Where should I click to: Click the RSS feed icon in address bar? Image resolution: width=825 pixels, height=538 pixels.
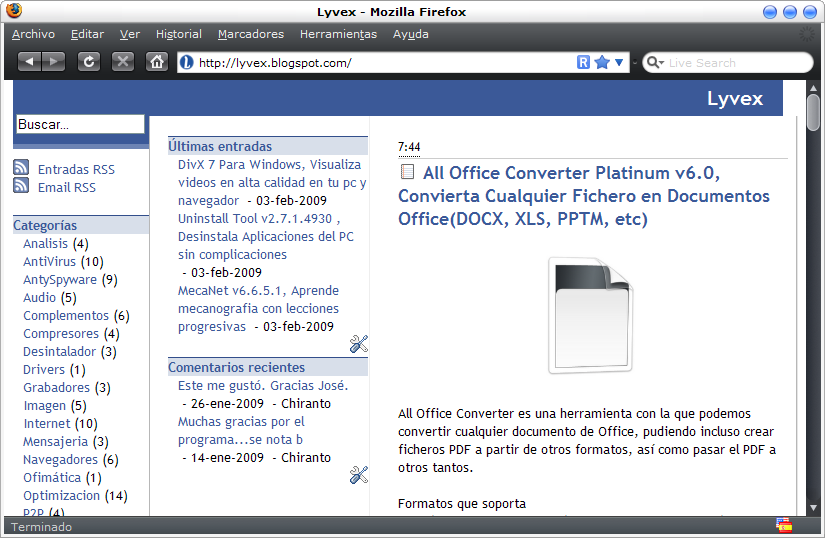584,62
